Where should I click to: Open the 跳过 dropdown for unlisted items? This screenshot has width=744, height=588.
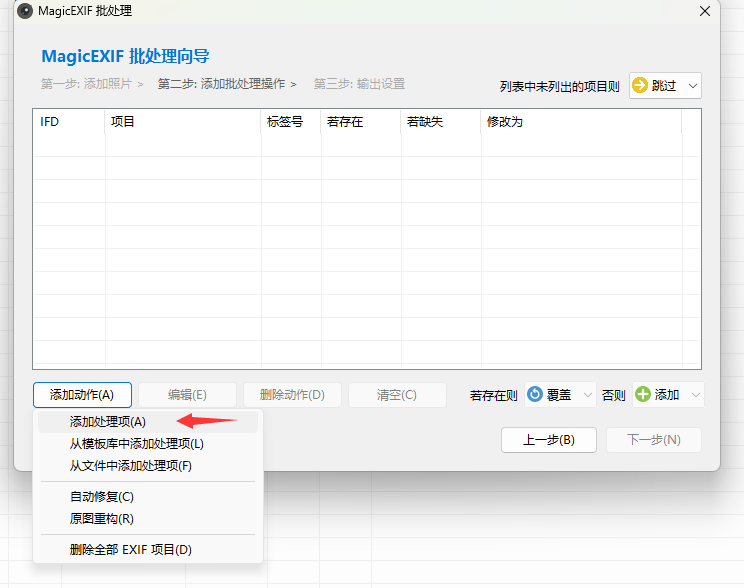point(665,85)
